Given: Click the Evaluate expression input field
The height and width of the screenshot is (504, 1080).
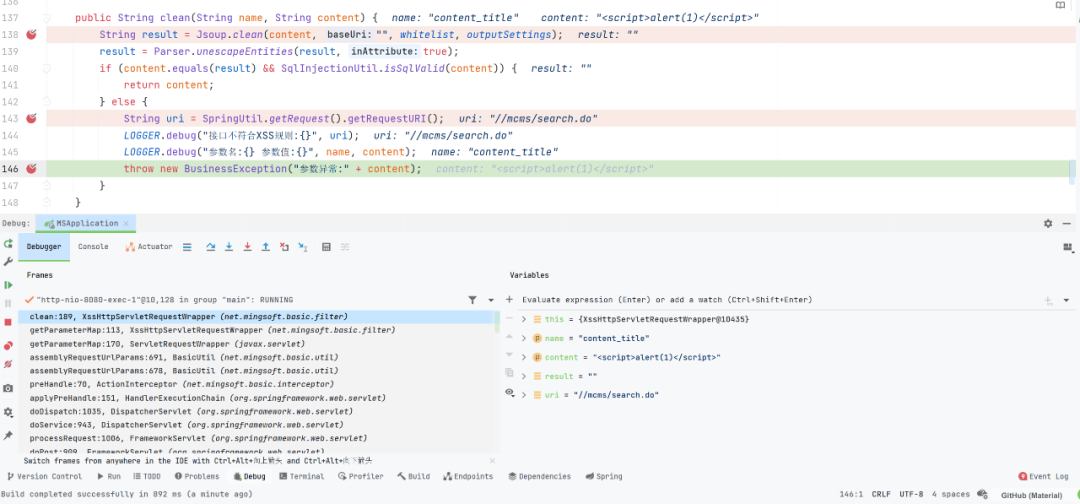Looking at the screenshot, I should point(778,300).
